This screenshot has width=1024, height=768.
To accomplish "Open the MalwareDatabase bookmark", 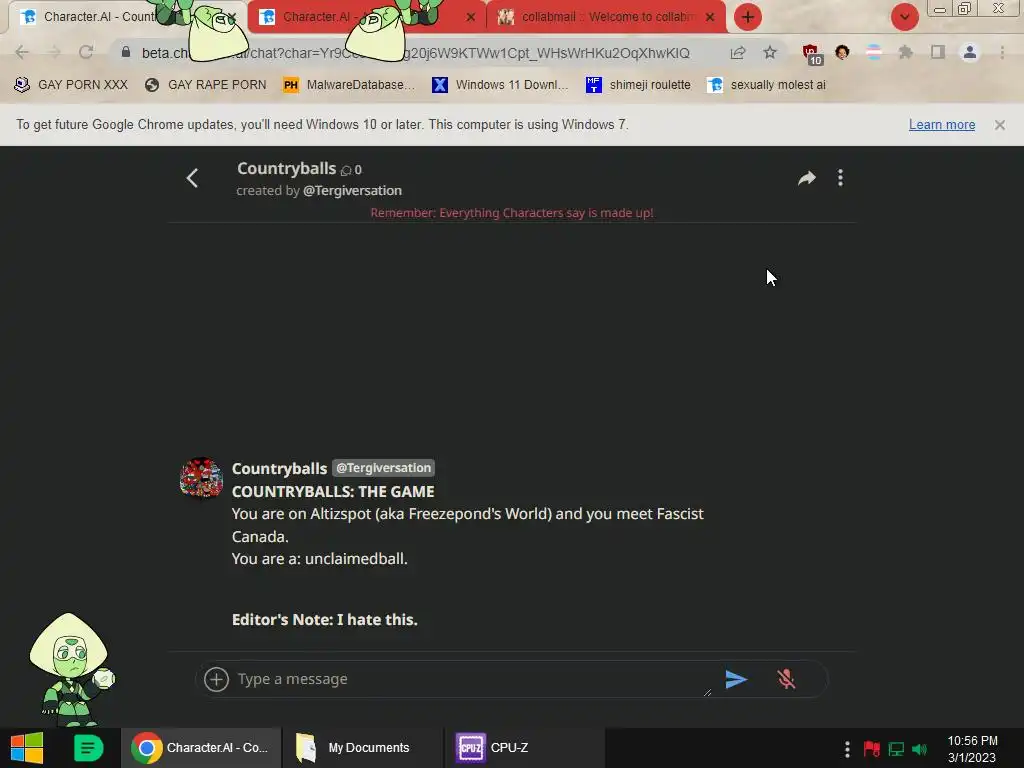I will coord(349,85).
